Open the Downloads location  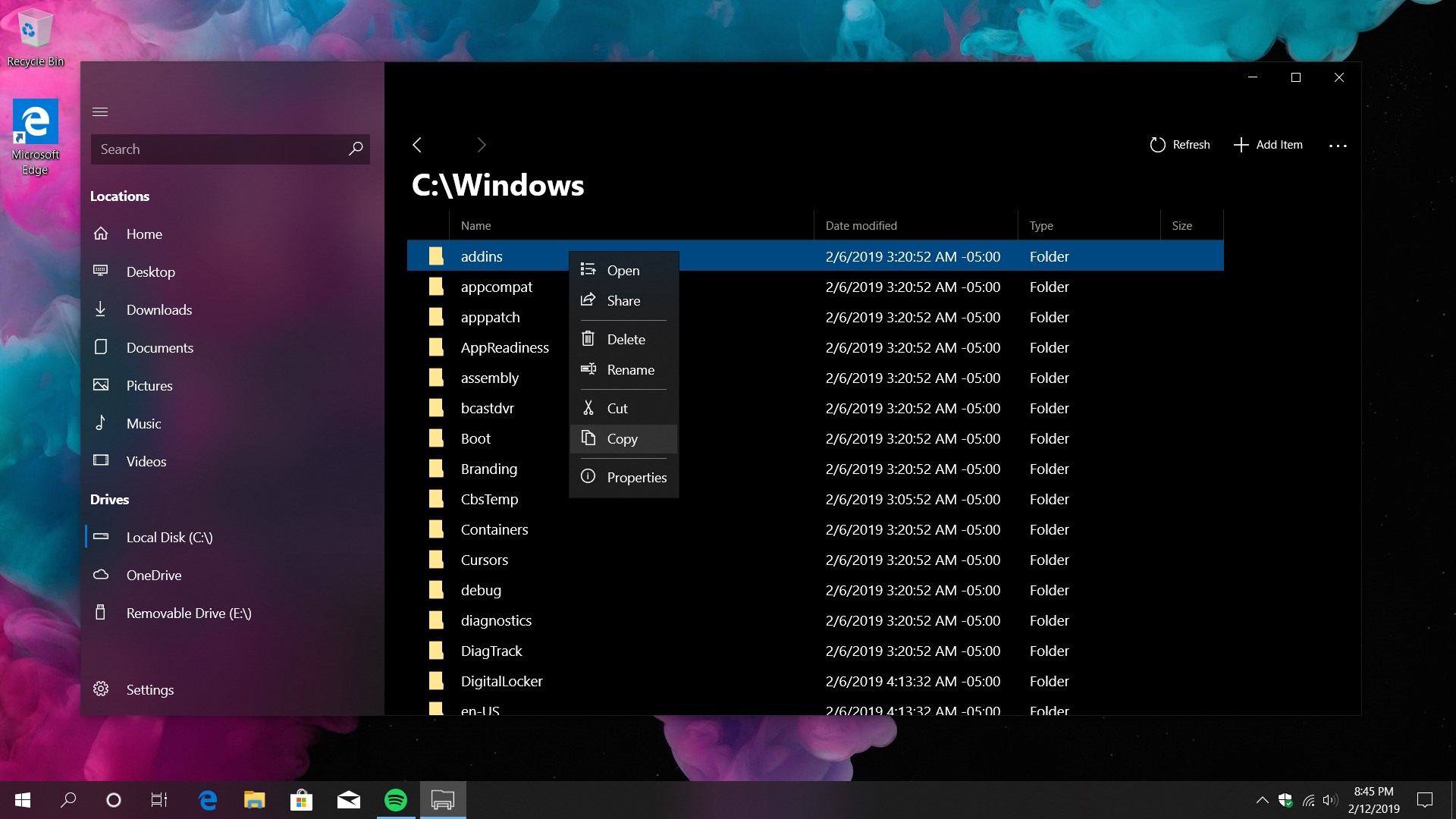(158, 309)
